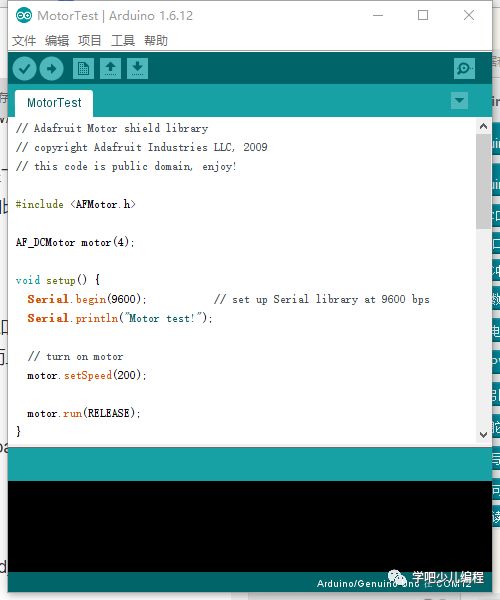
Task: Click the Arduino/Genuino board status text
Action: pyautogui.click(x=394, y=584)
